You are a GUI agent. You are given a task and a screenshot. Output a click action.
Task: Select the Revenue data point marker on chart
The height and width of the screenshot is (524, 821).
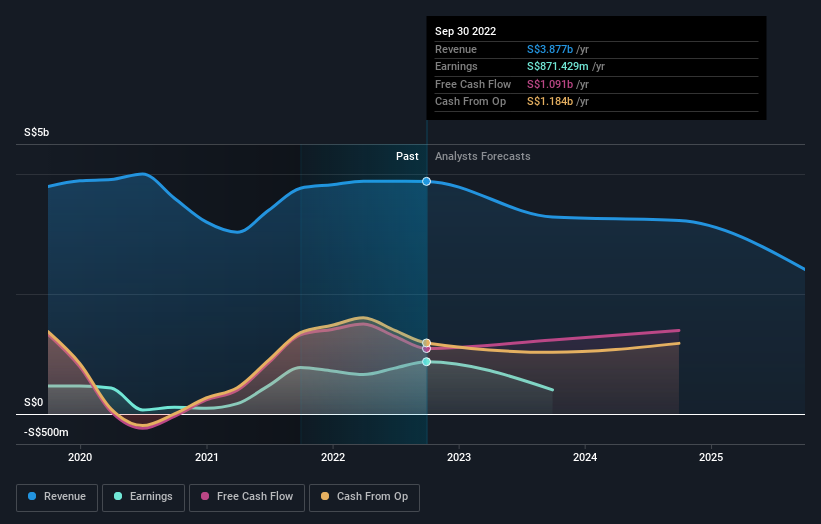pos(427,182)
